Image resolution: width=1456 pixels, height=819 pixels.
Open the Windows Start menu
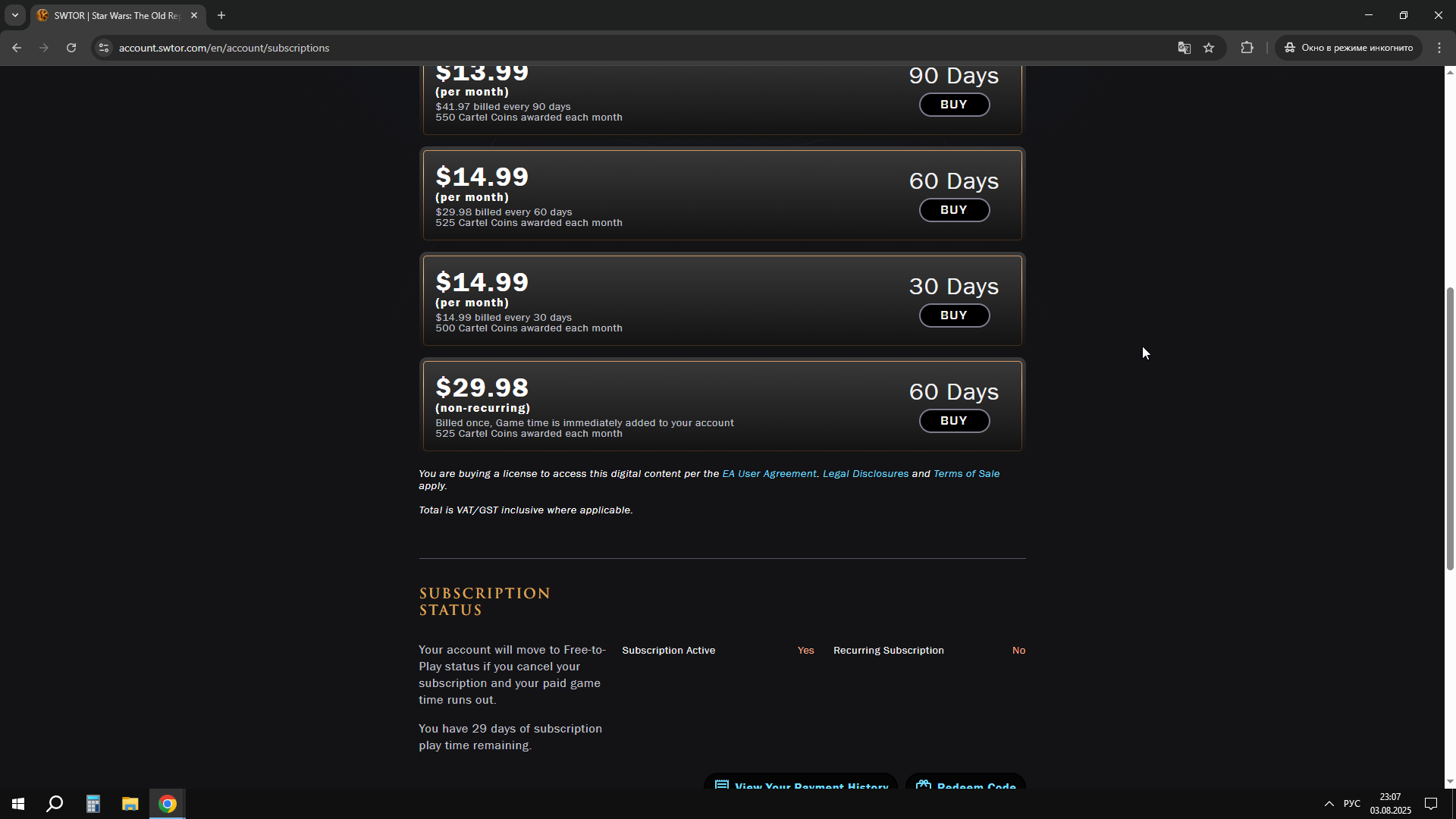click(18, 804)
